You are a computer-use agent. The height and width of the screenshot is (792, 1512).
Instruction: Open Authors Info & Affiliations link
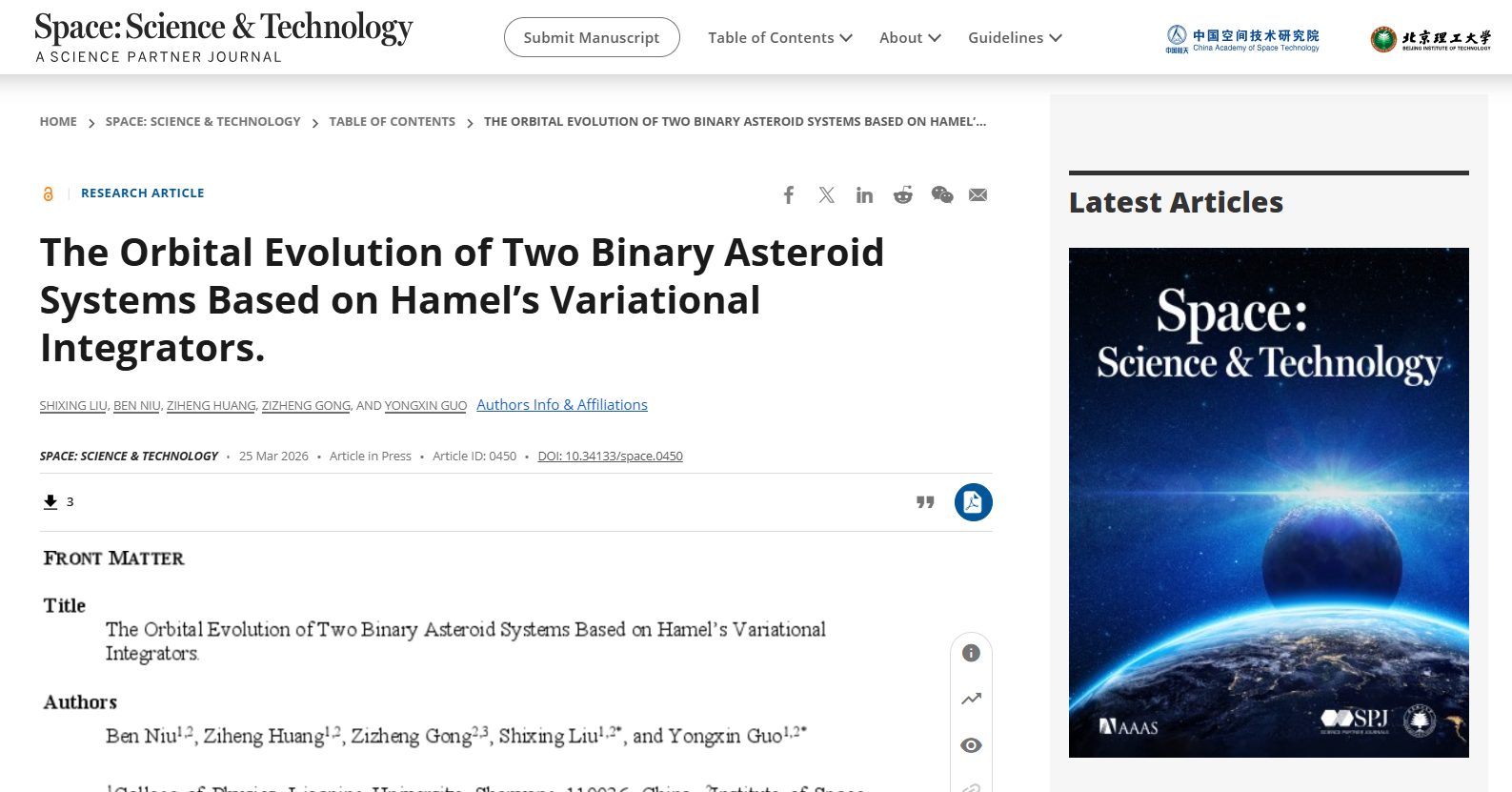[562, 405]
